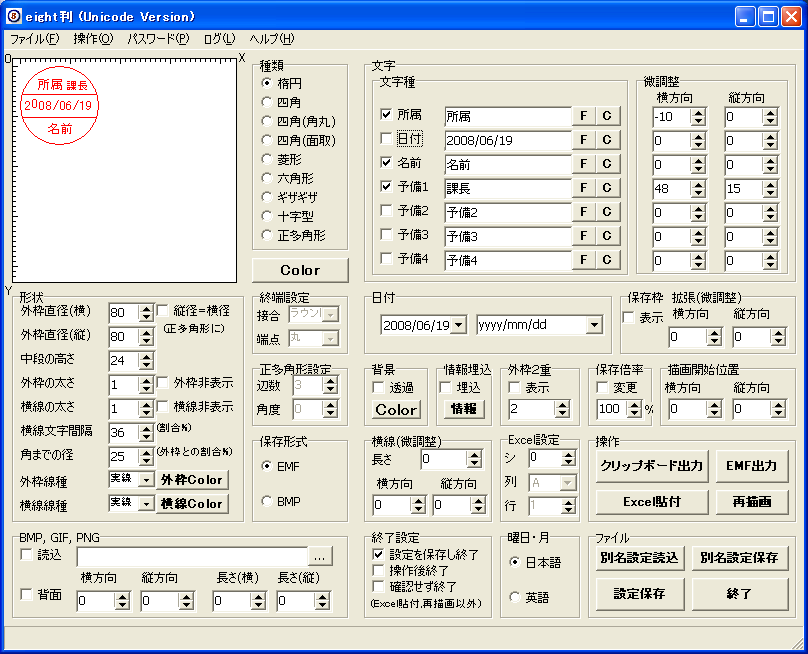Toggle the 横線非表示 checkbox

coord(162,407)
